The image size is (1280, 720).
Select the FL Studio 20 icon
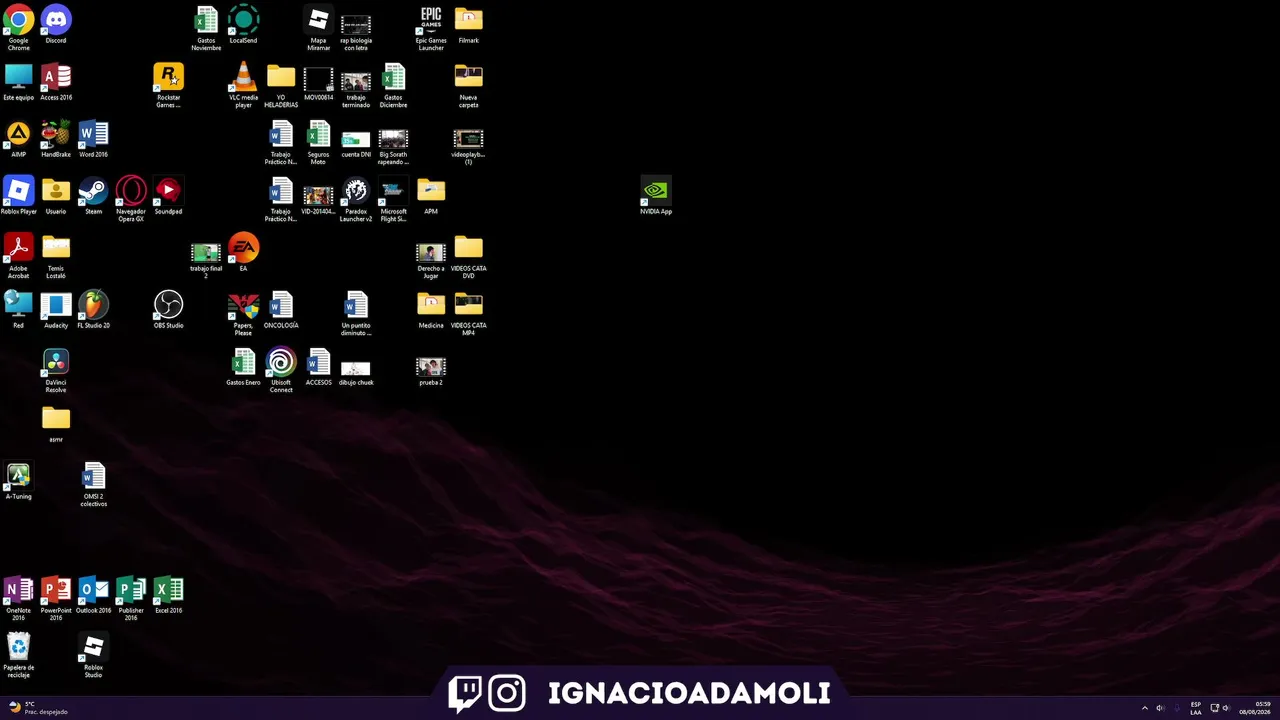tap(93, 305)
